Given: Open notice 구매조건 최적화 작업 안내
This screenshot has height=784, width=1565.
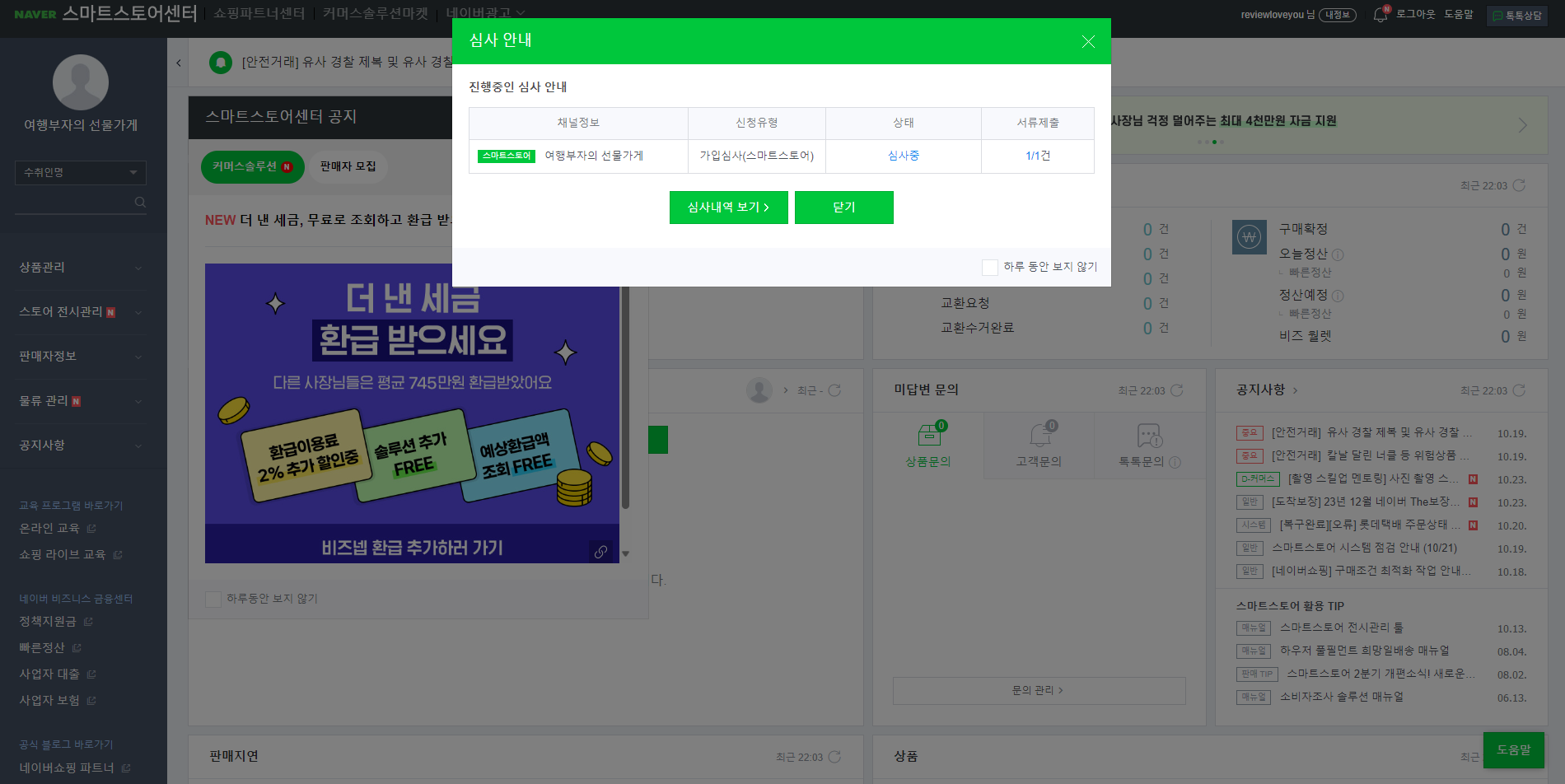Looking at the screenshot, I should [x=1371, y=571].
